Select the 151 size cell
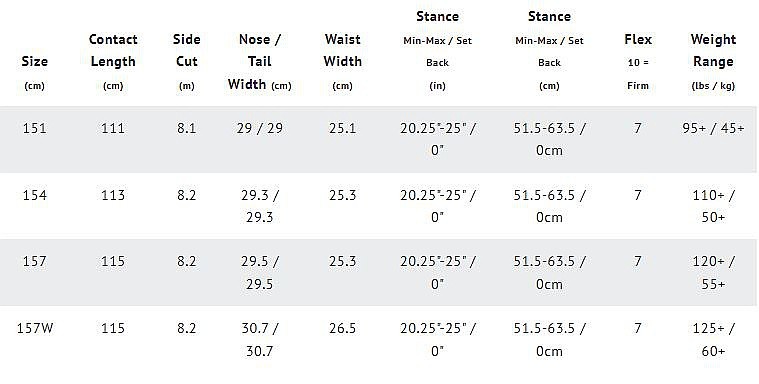Screen dimensions: 759x384 click(34, 128)
